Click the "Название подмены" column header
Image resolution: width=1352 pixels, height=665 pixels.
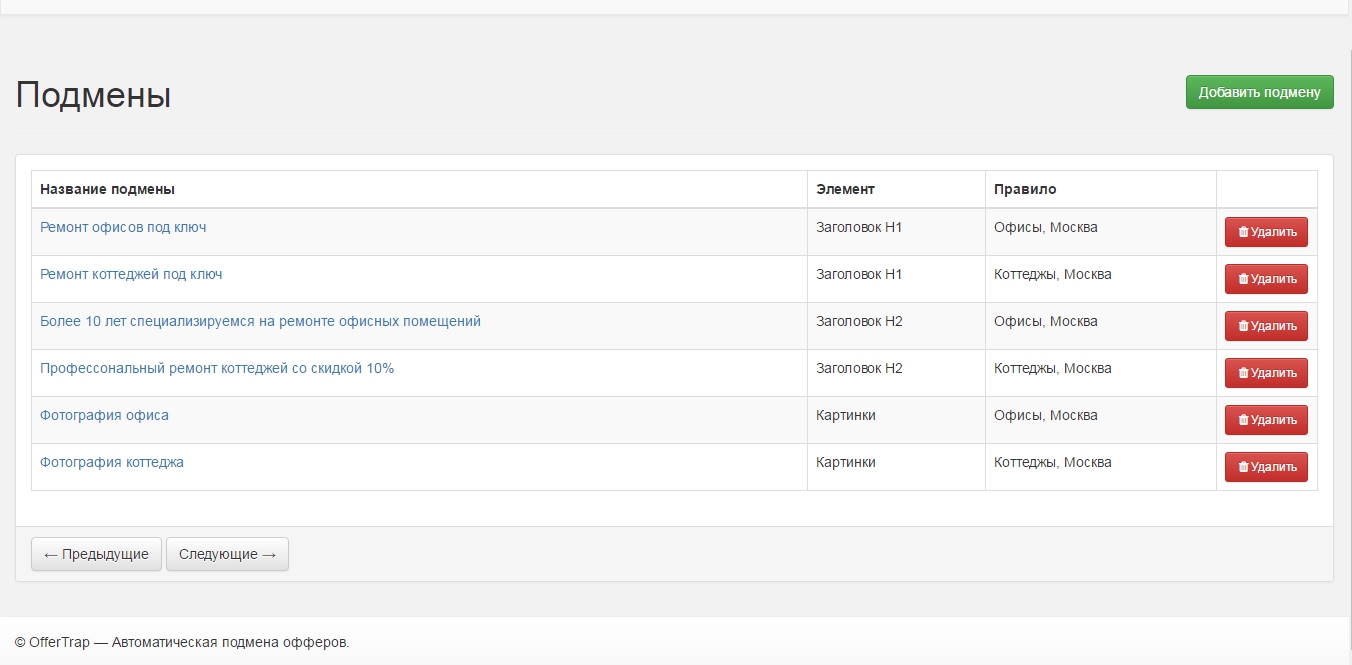[x=107, y=189]
